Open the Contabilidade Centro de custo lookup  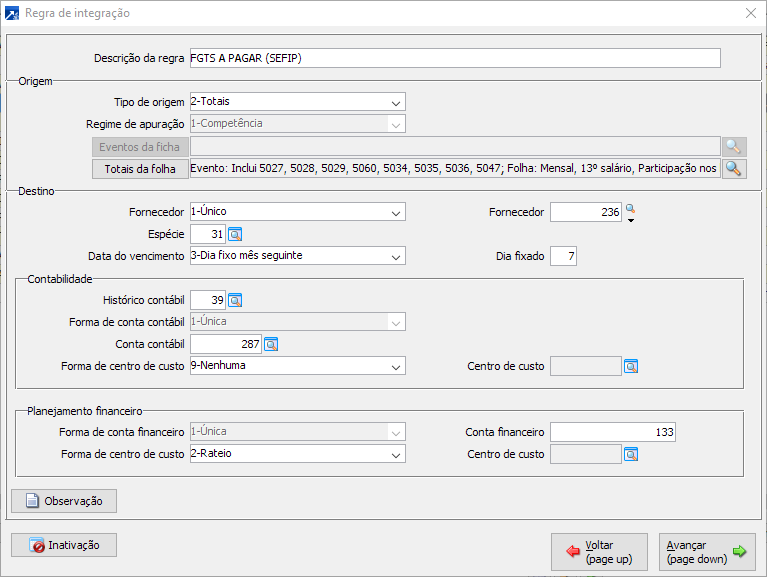631,366
